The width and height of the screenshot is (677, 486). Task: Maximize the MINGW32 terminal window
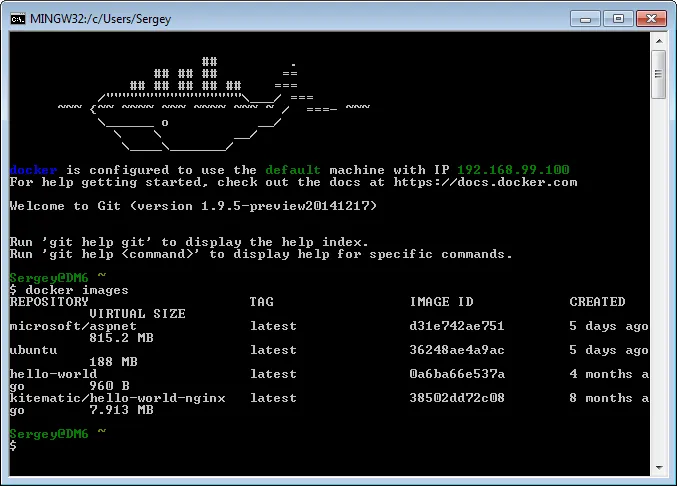618,19
